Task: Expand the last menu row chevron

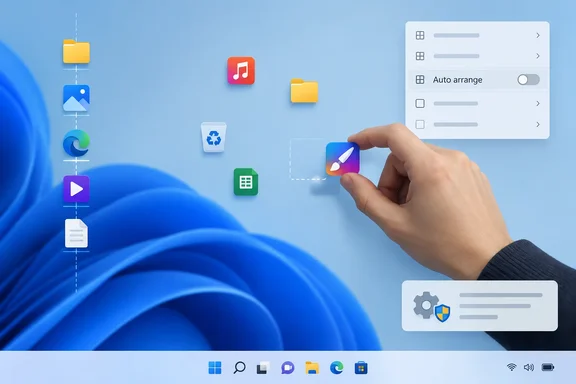Action: 538,125
